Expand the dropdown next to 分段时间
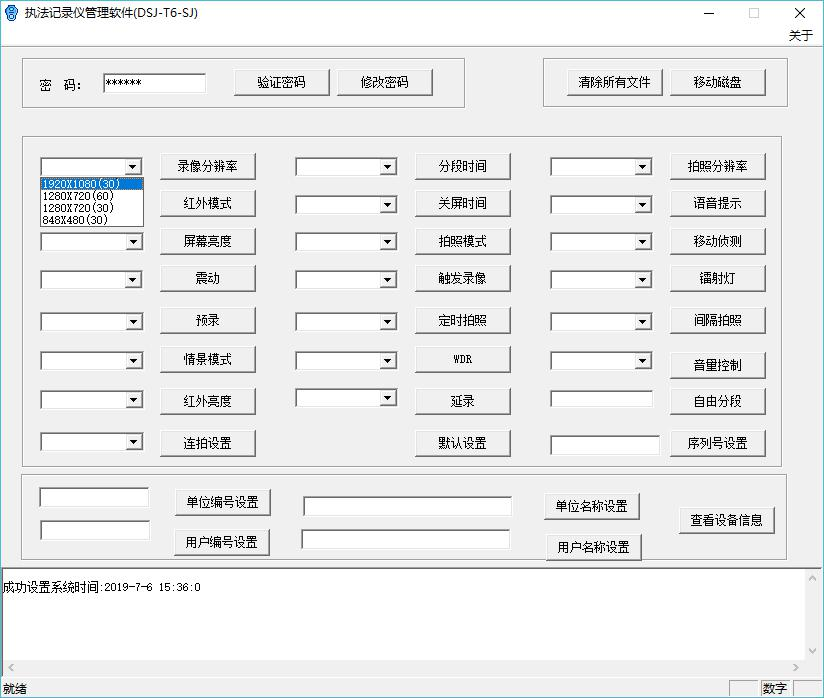824x698 pixels. (x=388, y=167)
